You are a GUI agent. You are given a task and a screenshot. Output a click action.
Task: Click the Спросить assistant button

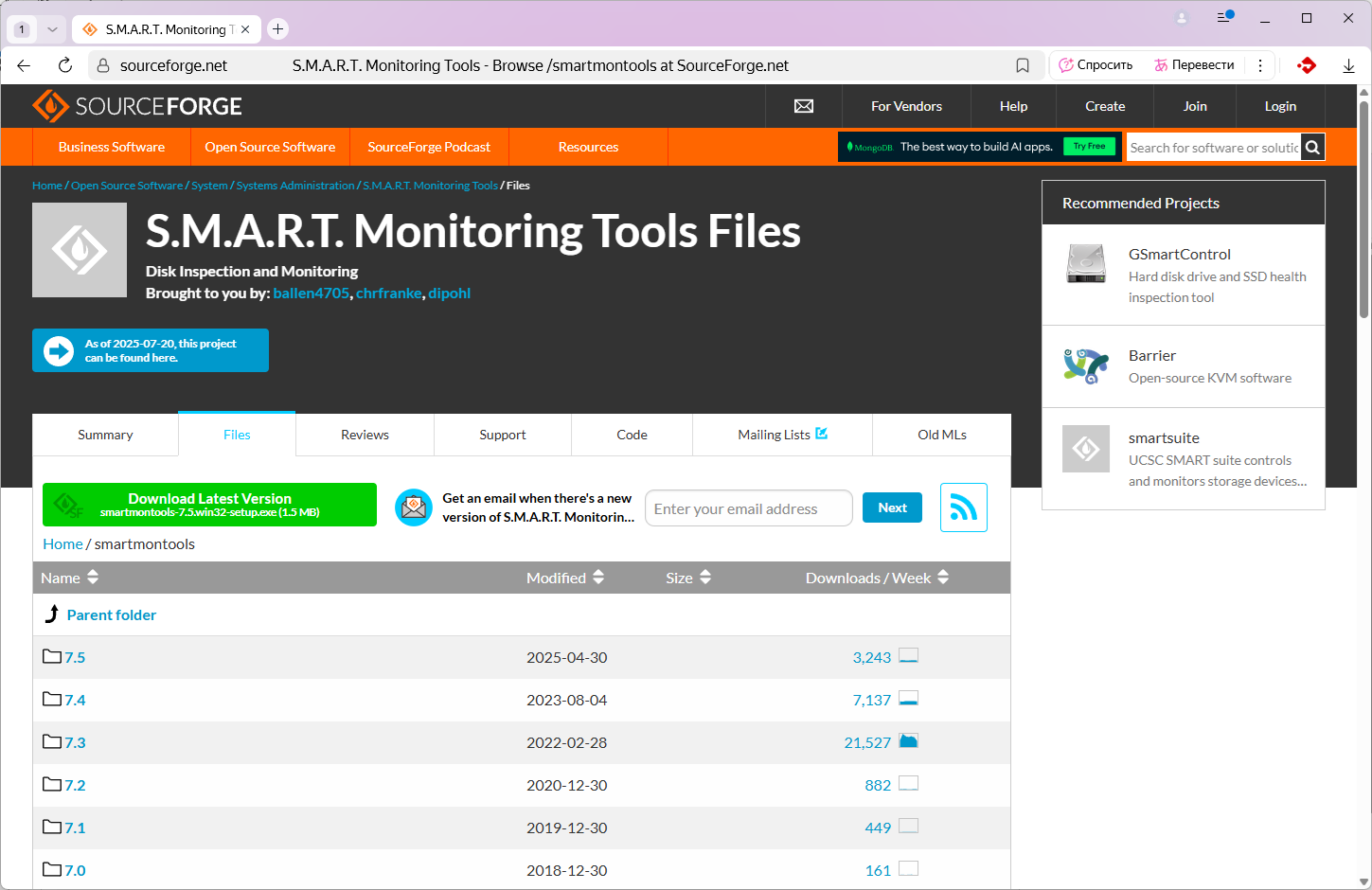coord(1096,65)
